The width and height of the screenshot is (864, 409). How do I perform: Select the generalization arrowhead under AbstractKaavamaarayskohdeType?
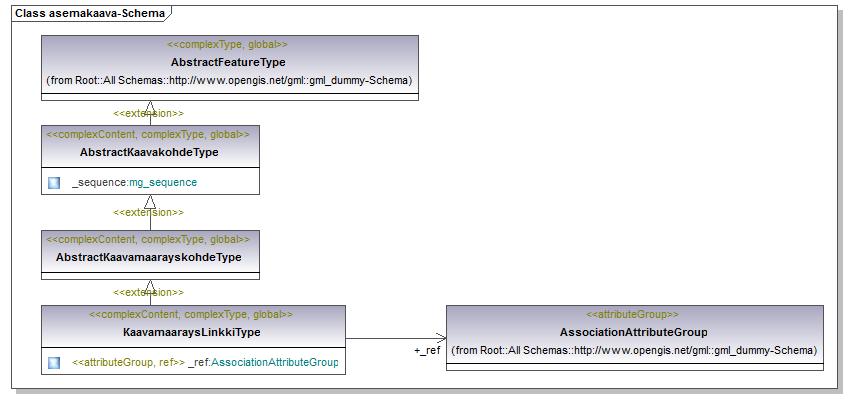149,286
